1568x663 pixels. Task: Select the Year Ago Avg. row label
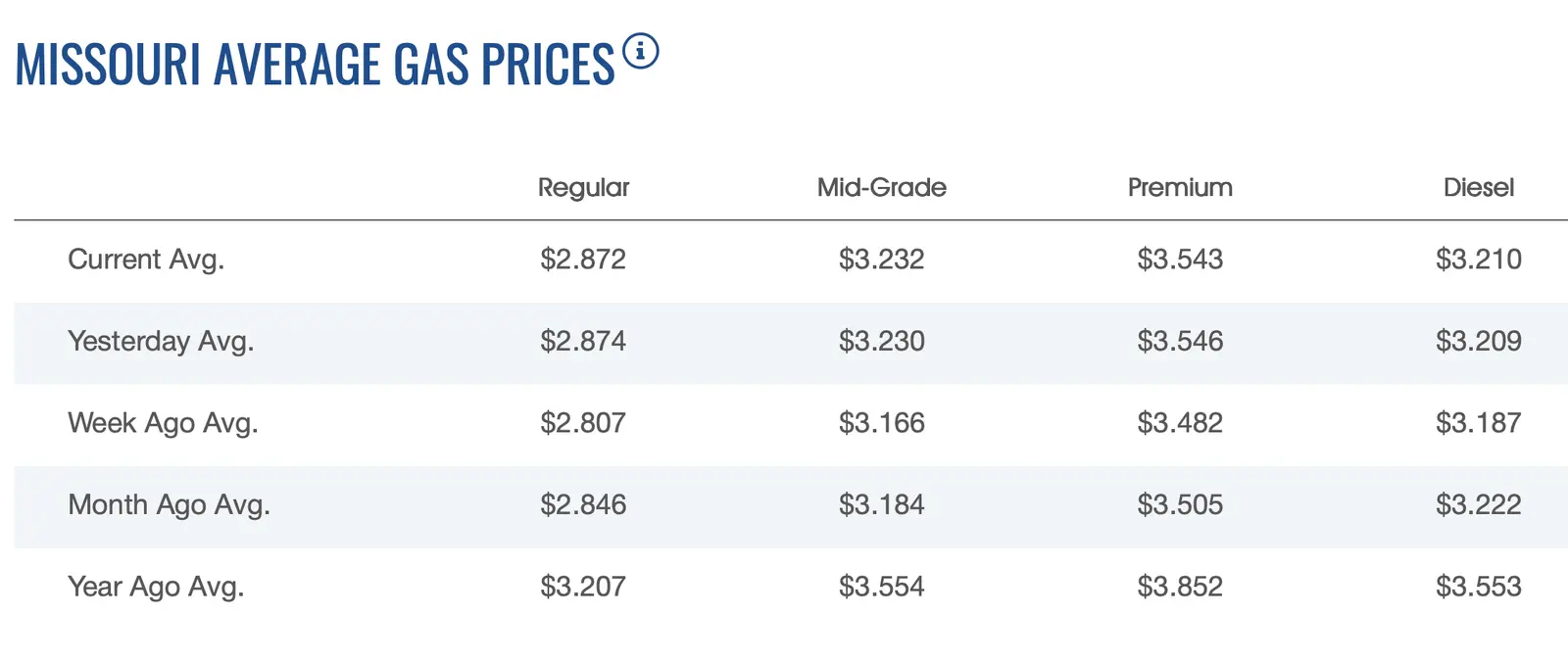(156, 587)
